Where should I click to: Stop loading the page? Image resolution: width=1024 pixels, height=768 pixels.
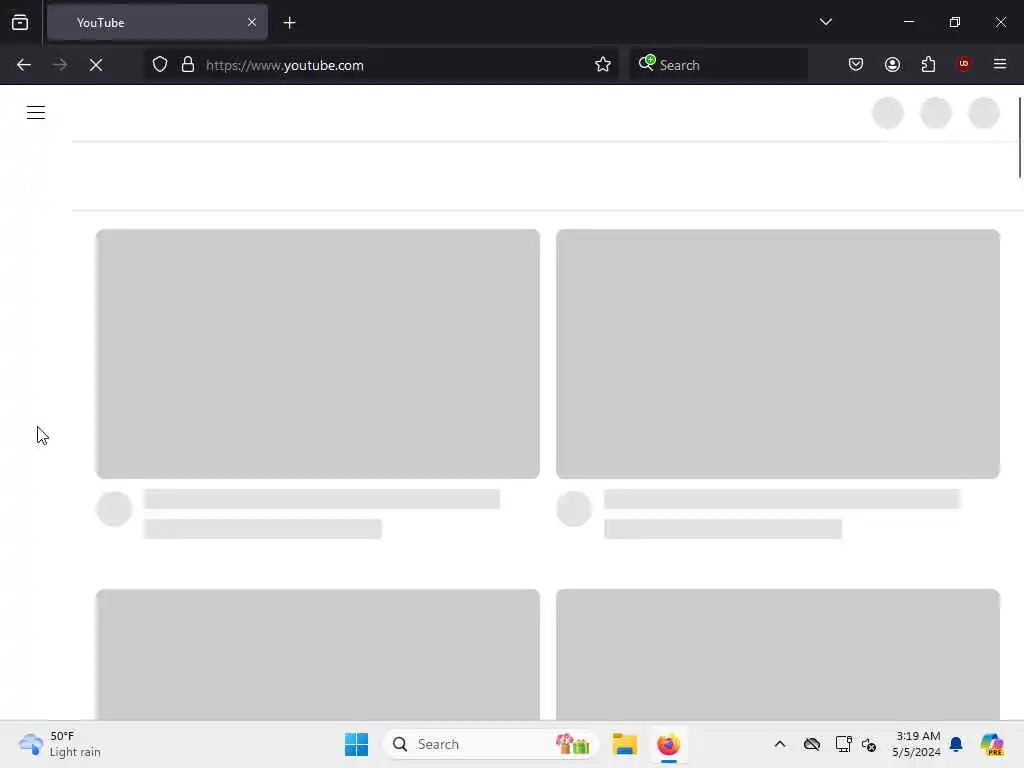point(96,65)
